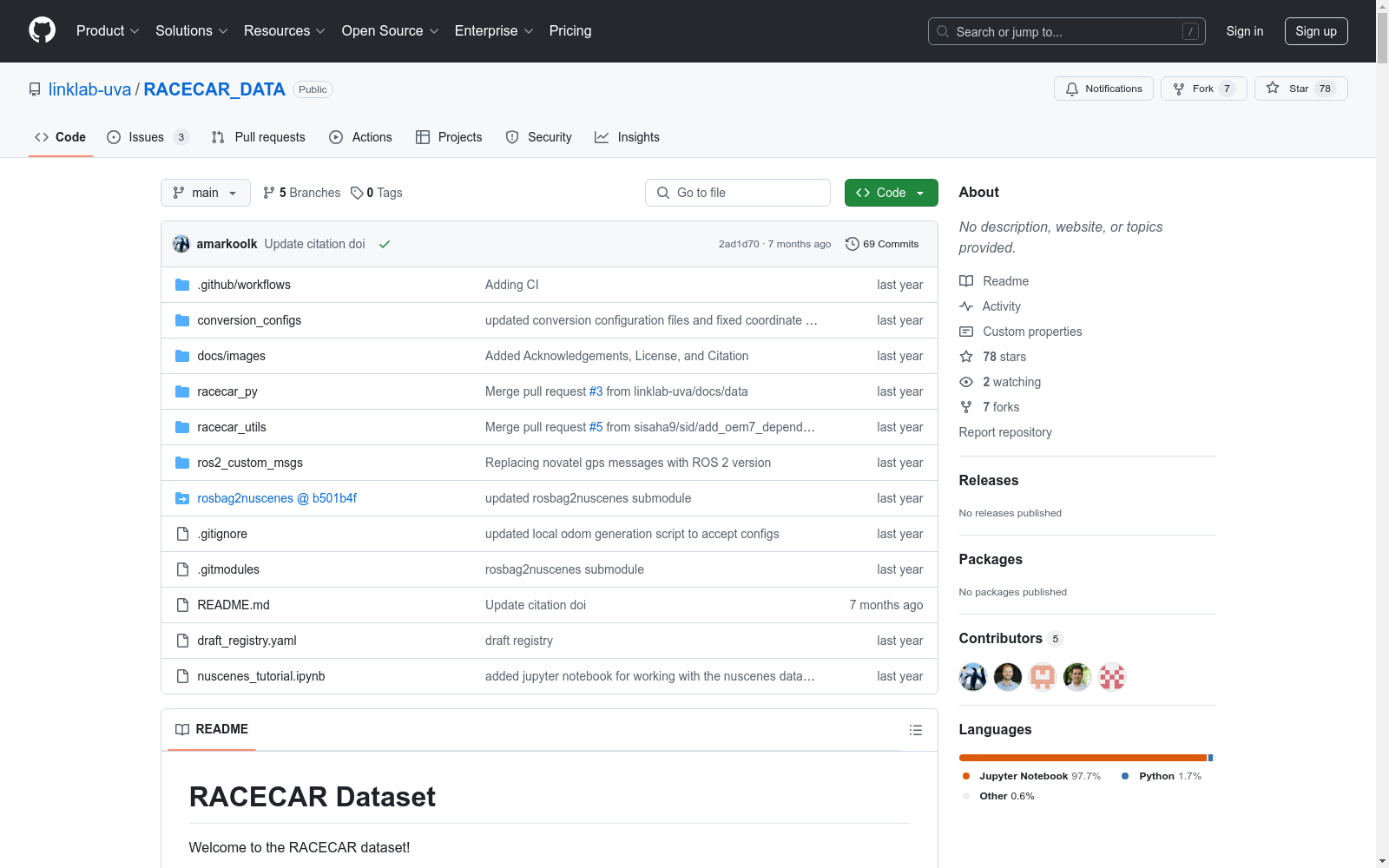Screen dimensions: 1389x868
Task: Switch to the Insights tab
Action: pos(628,137)
